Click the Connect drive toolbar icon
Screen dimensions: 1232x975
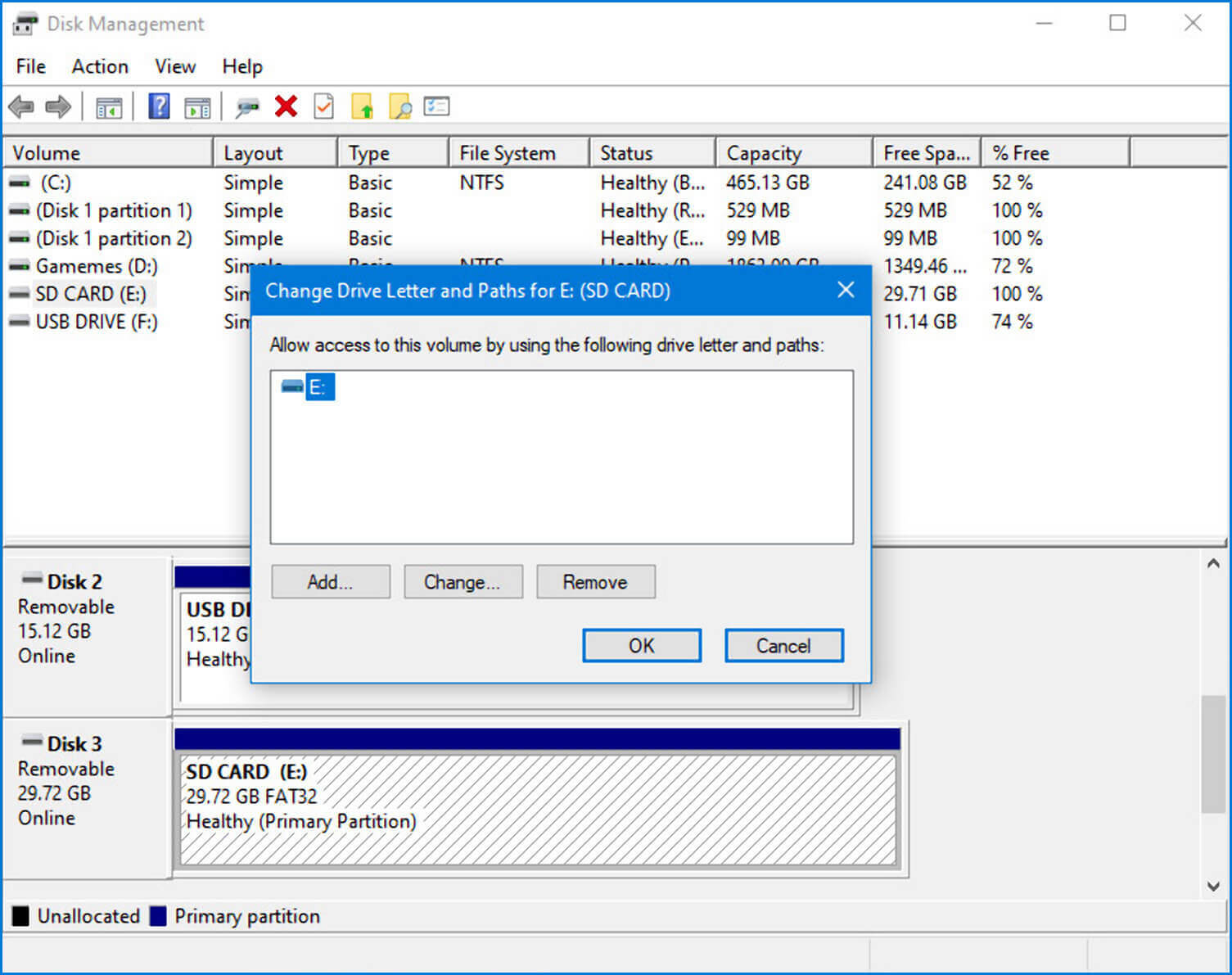pos(247,107)
